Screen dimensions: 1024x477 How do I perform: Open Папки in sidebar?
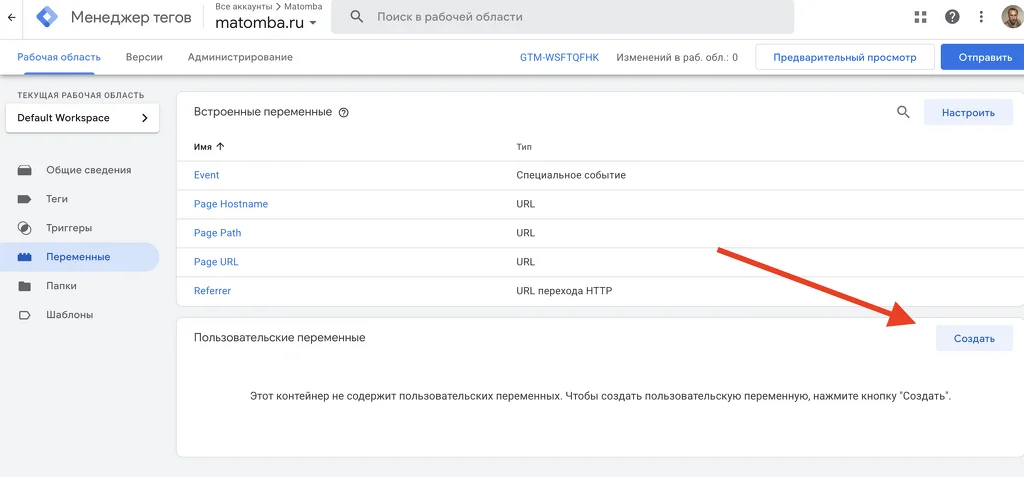[x=61, y=286]
